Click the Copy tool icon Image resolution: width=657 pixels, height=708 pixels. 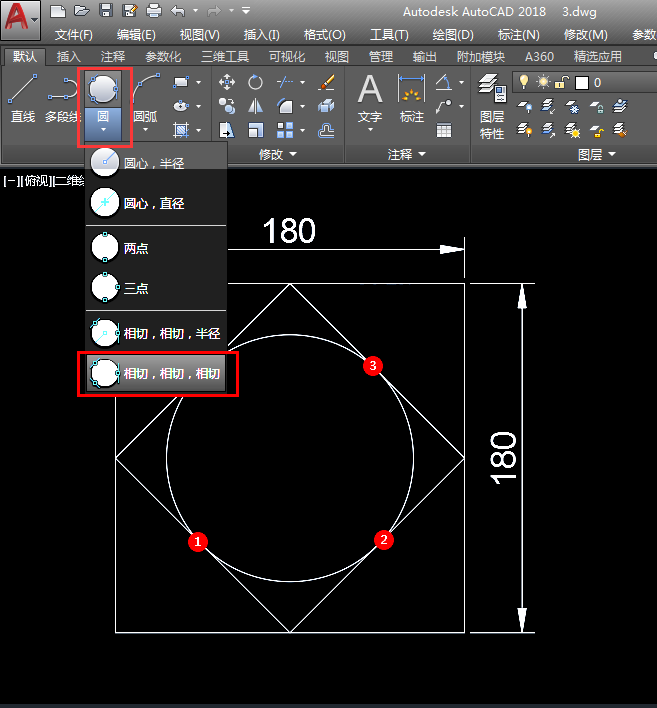tap(227, 106)
